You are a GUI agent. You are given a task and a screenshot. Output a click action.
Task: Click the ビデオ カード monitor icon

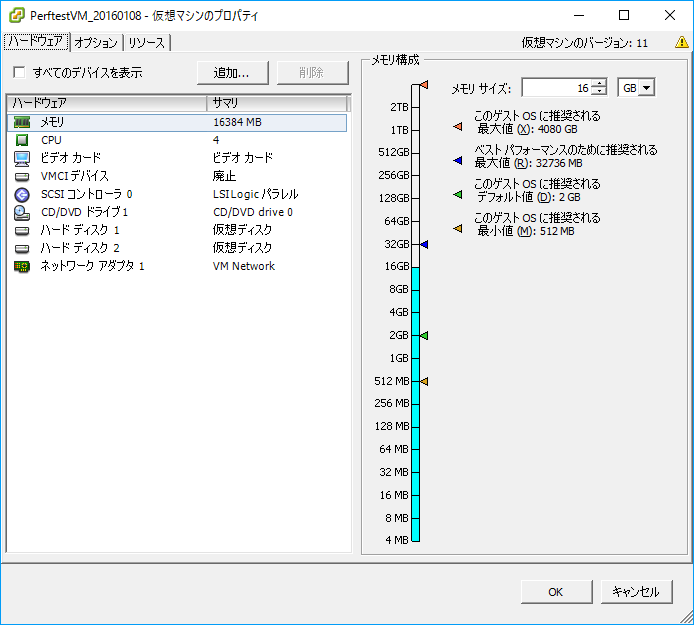22,158
